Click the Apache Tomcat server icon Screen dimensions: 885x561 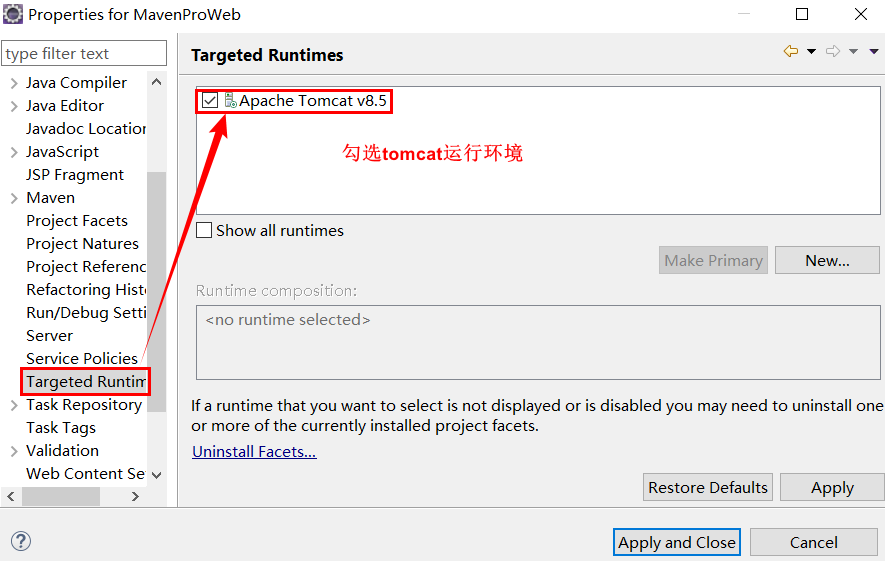pos(230,100)
